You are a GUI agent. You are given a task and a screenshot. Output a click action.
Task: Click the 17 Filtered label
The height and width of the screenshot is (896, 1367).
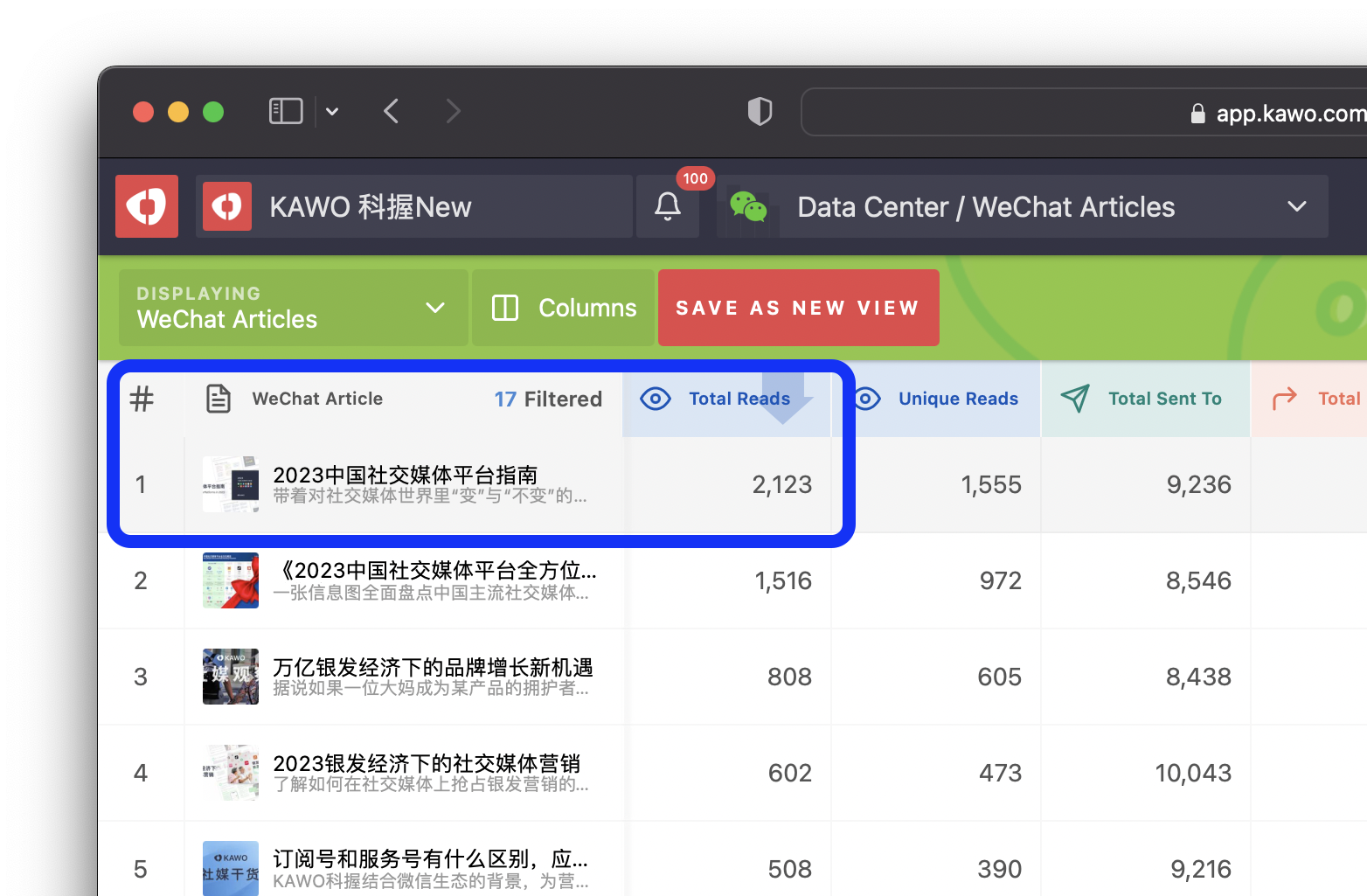(x=548, y=399)
